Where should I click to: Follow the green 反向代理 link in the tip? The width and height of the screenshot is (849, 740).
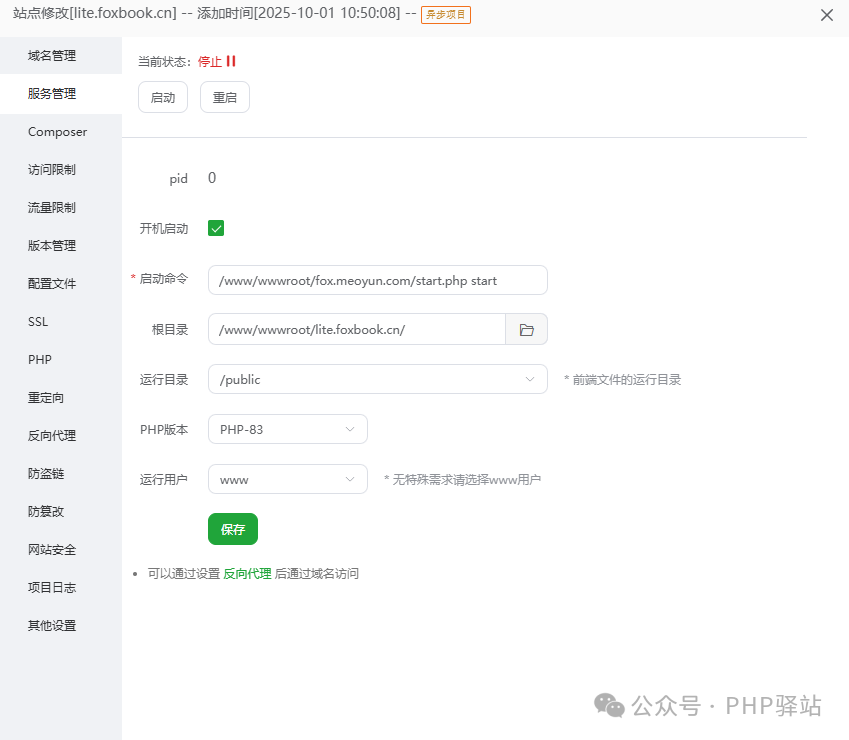click(x=247, y=573)
